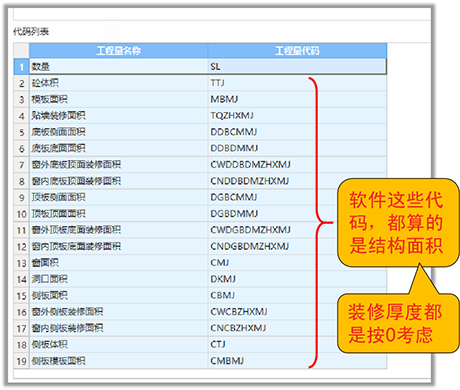
Task: Select the 窗内底板顶面装修面积 name cell
Action: [119, 181]
